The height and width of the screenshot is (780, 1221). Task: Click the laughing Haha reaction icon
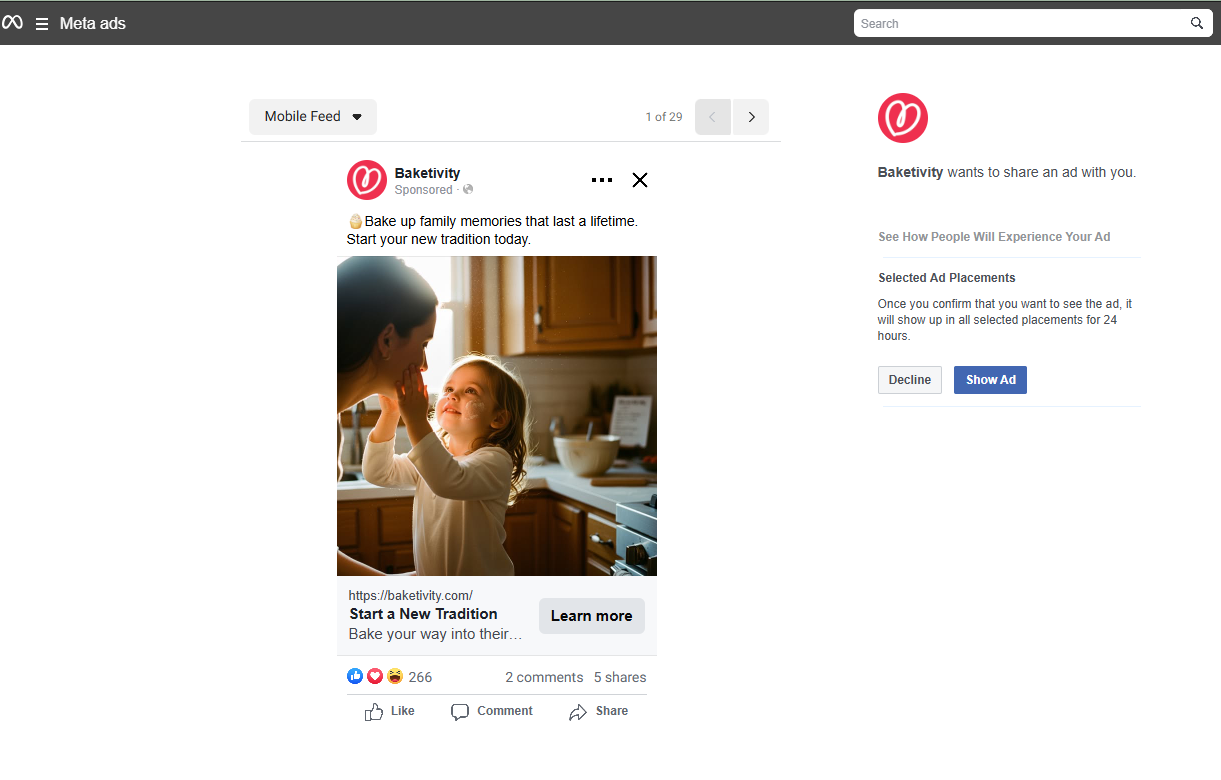pos(395,676)
